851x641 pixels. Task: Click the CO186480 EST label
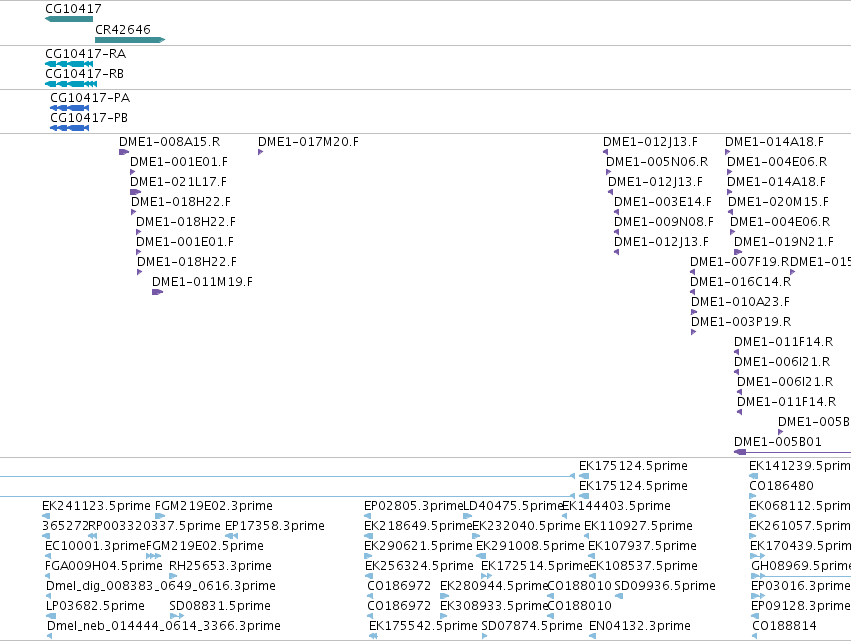782,486
